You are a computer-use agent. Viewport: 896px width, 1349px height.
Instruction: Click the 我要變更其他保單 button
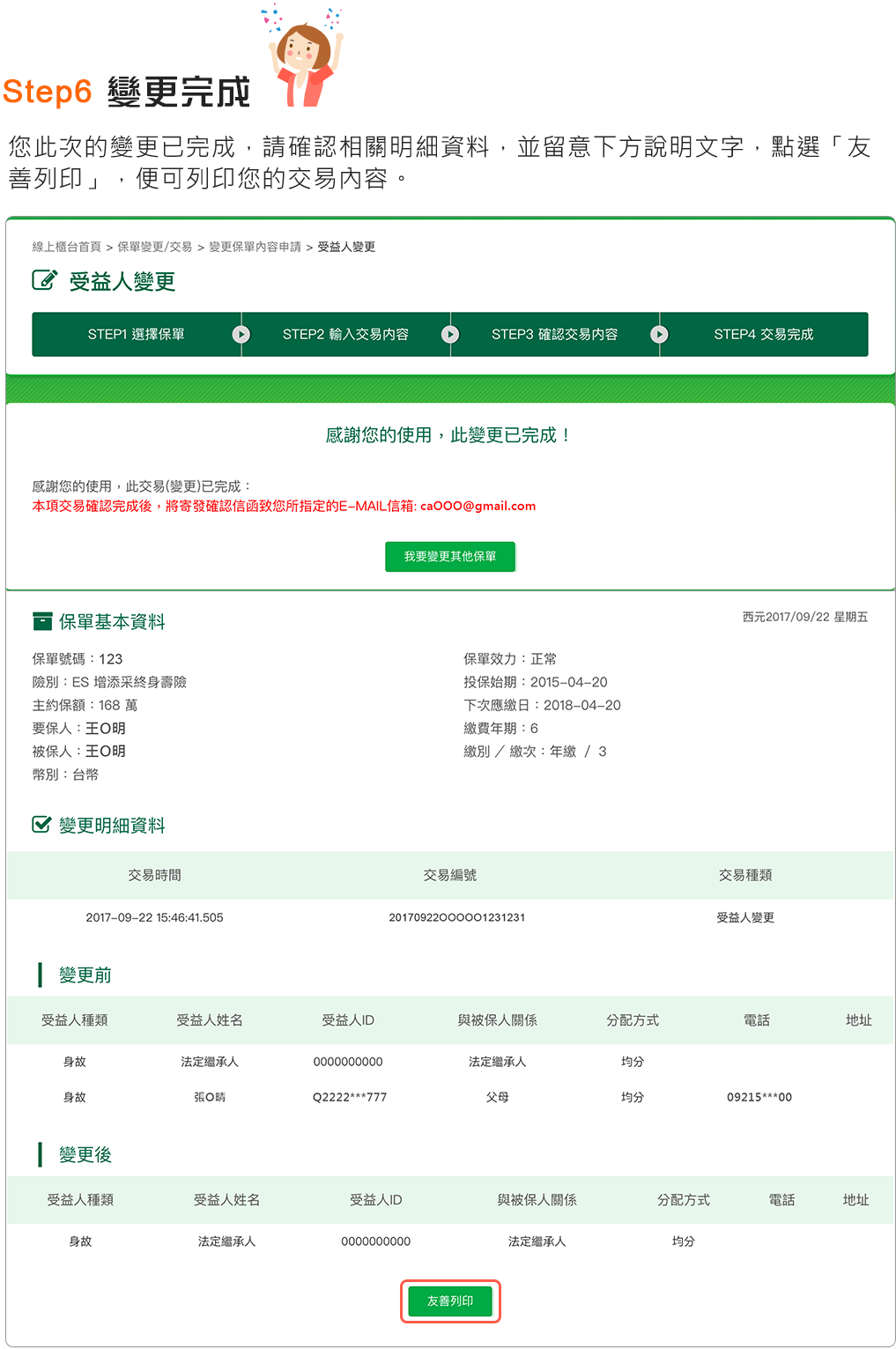450,557
